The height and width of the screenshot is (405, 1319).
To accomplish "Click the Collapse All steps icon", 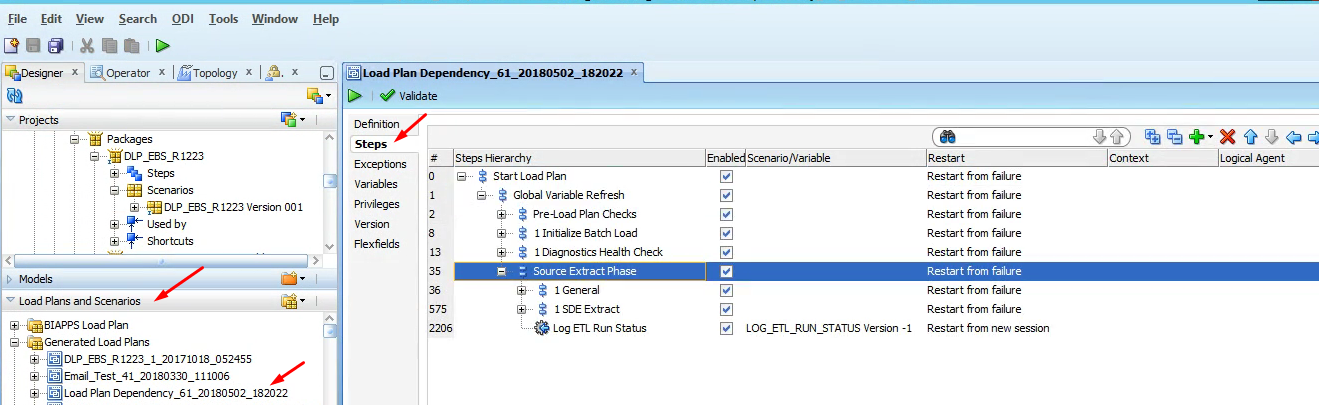I will tap(1175, 137).
